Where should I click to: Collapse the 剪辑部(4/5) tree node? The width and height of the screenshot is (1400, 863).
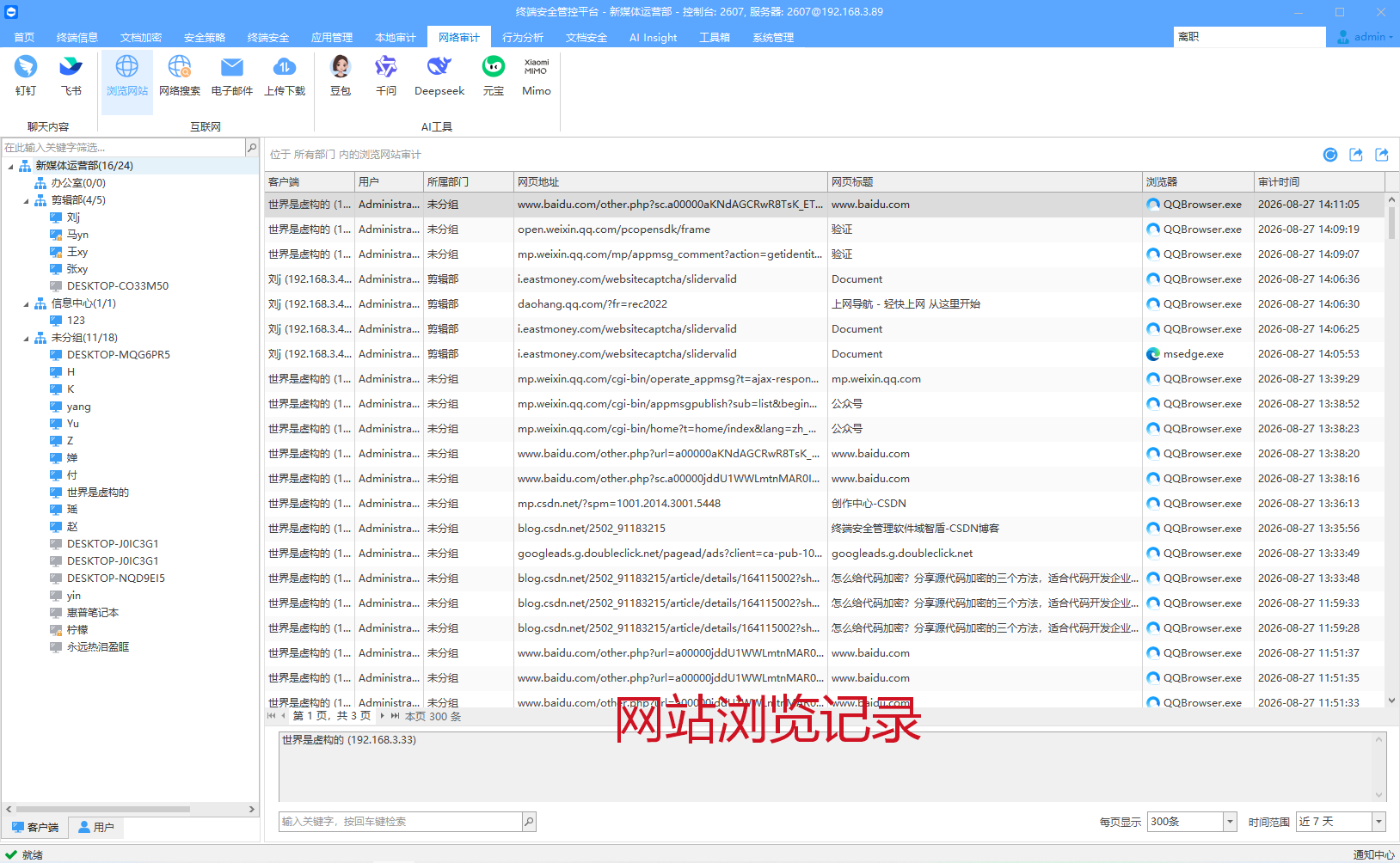[x=26, y=200]
